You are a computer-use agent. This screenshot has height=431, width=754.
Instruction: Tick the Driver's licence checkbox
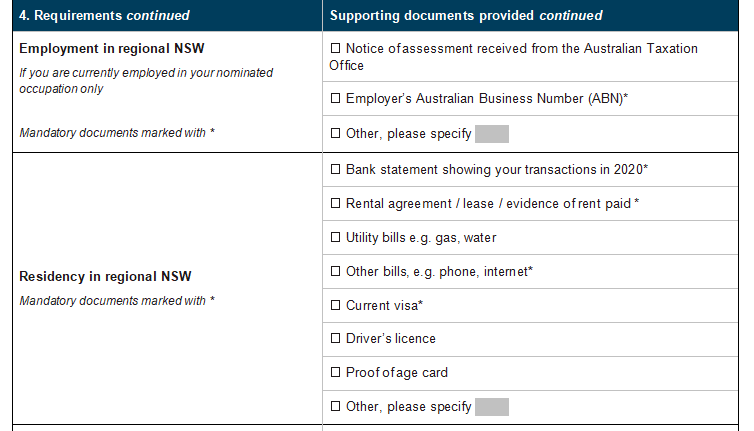click(x=336, y=338)
